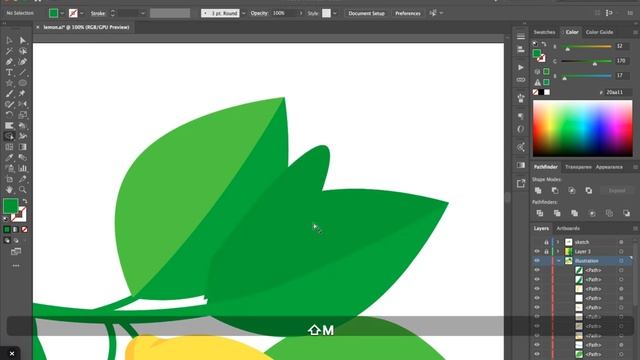Image resolution: width=640 pixels, height=360 pixels.
Task: Select the Shape Builder tool
Action: [x=9, y=136]
